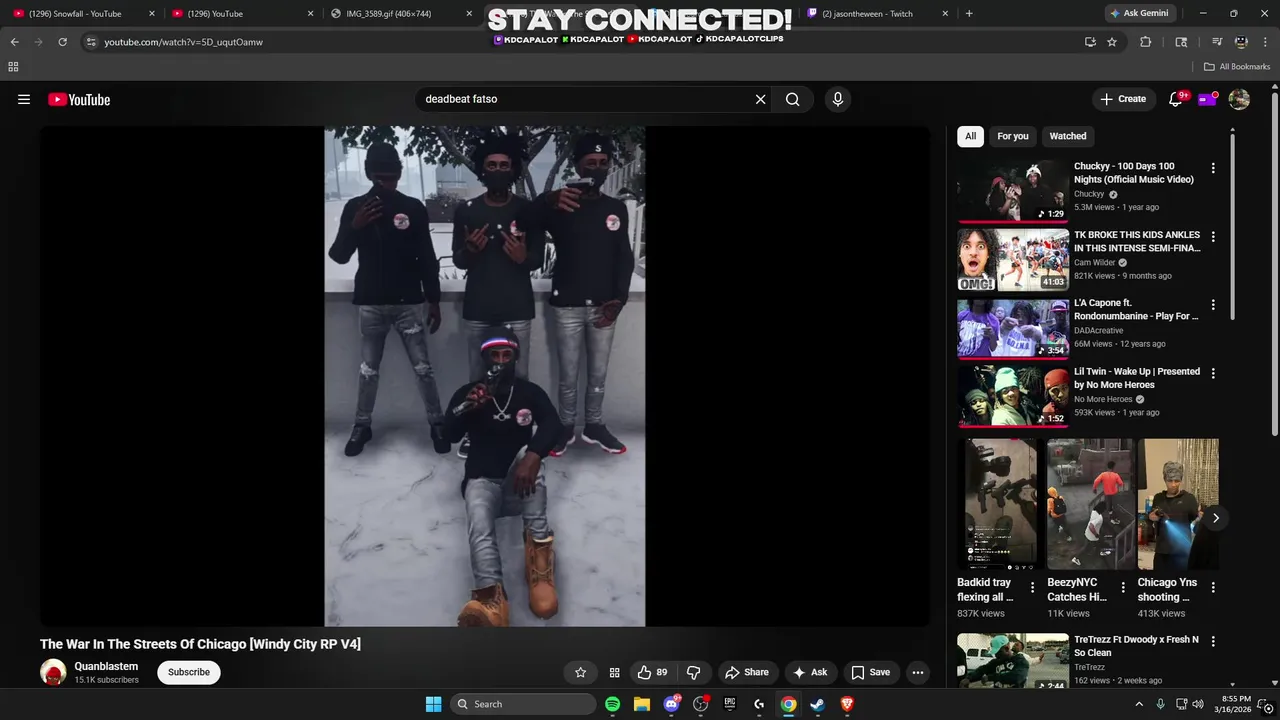Select the For you filter chip

coord(1013,136)
